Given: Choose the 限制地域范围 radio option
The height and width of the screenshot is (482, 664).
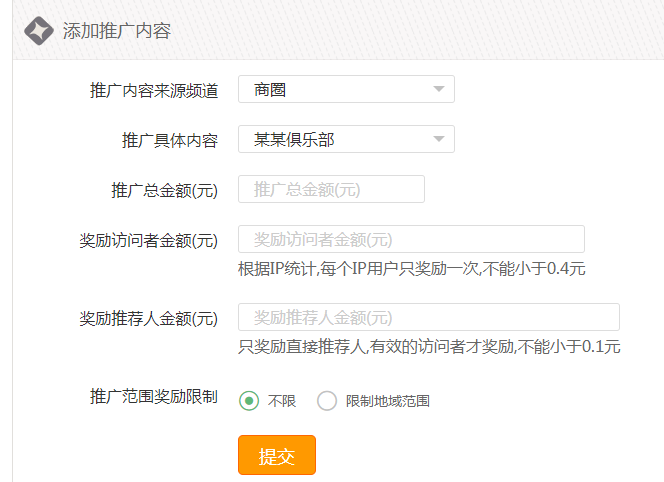Looking at the screenshot, I should coord(327,401).
